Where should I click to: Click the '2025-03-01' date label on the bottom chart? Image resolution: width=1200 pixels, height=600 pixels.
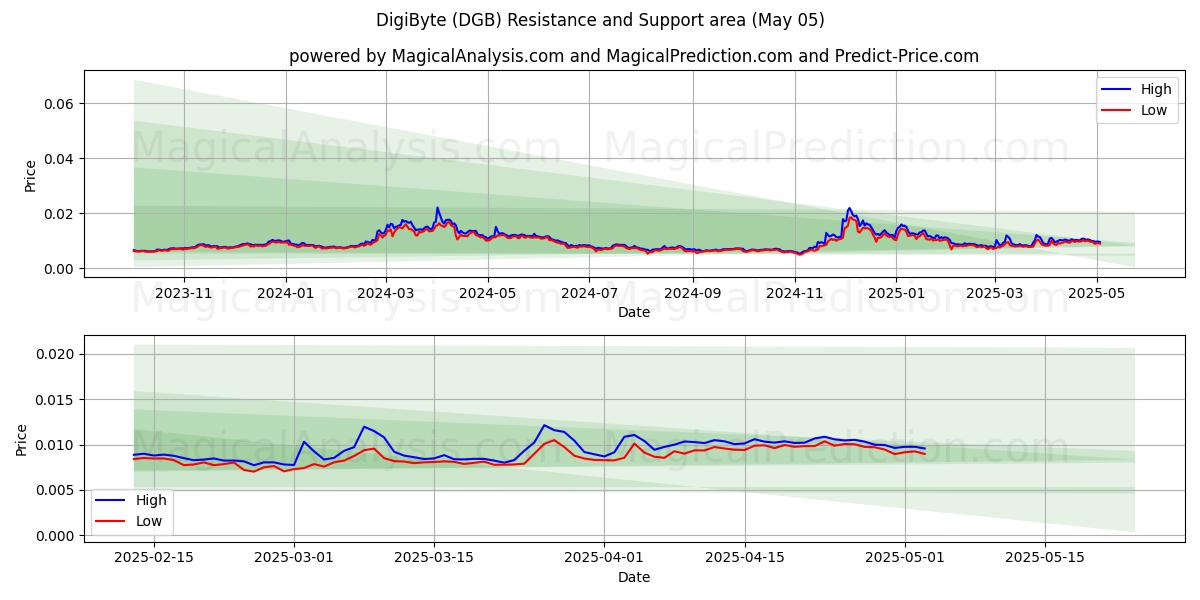tap(294, 558)
